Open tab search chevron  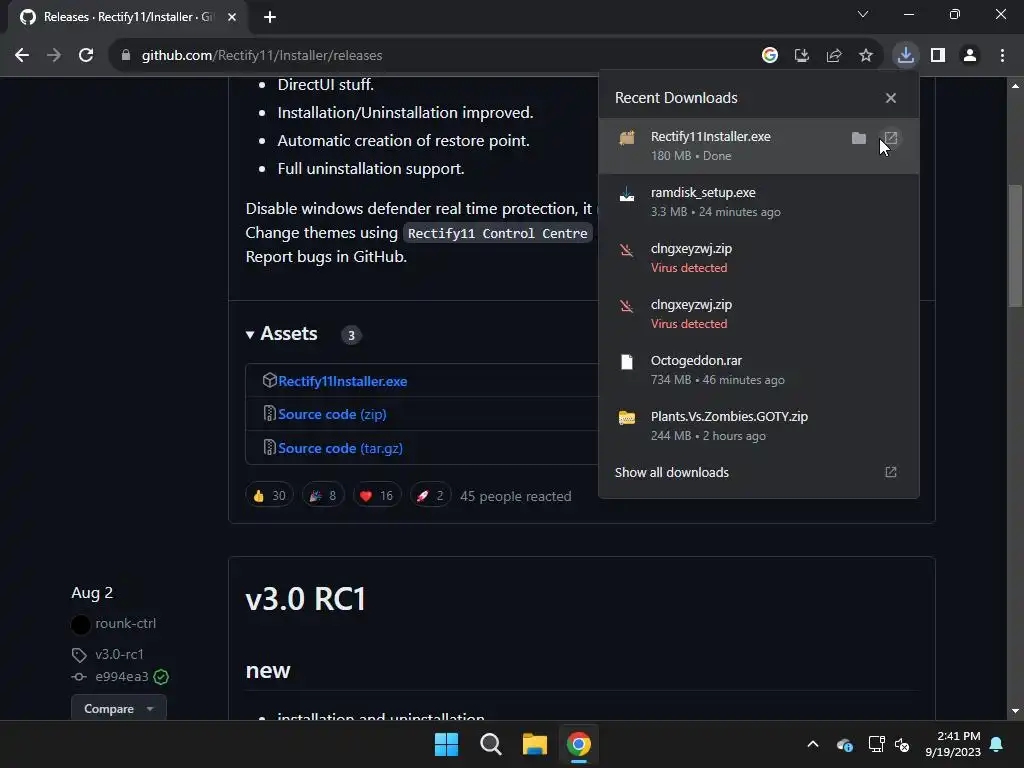[x=863, y=14]
